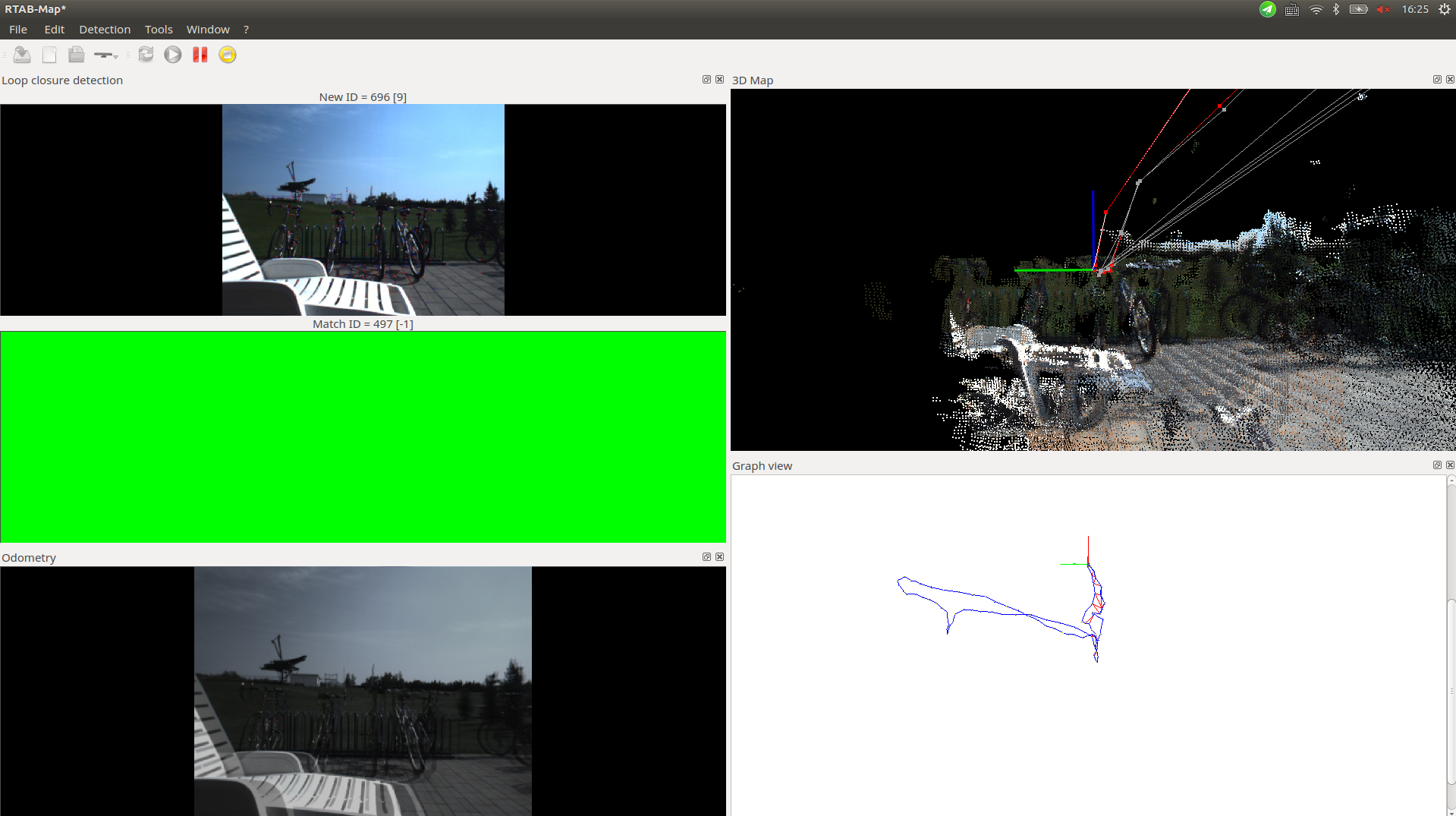Open the Window menu
1456x816 pixels.
208,30
